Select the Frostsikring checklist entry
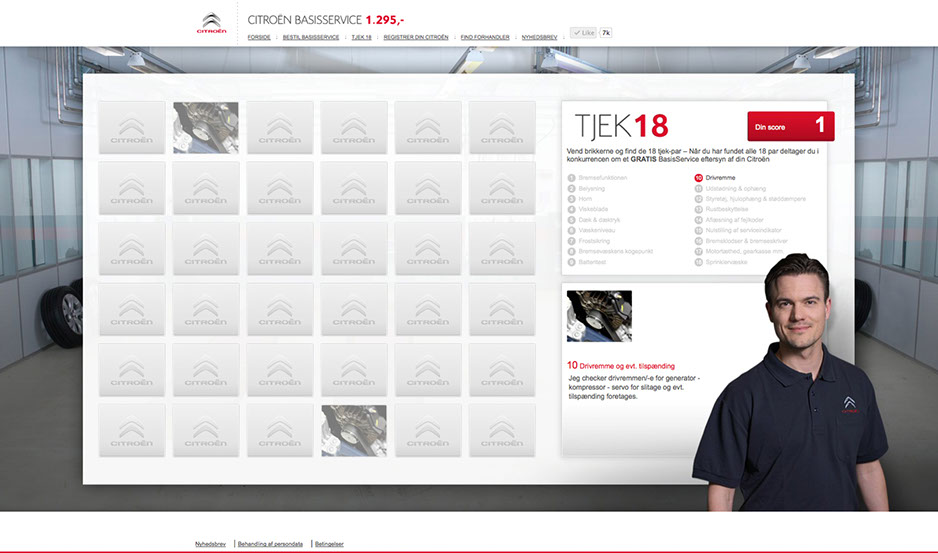This screenshot has width=938, height=553. tap(589, 241)
